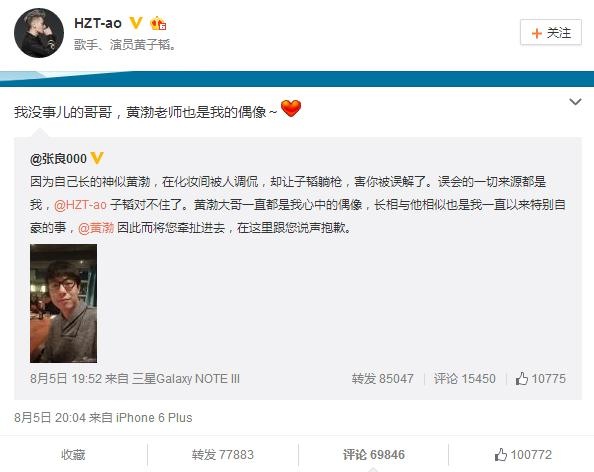Select the 收藏 favorite tab
594x472 pixels.
73,455
